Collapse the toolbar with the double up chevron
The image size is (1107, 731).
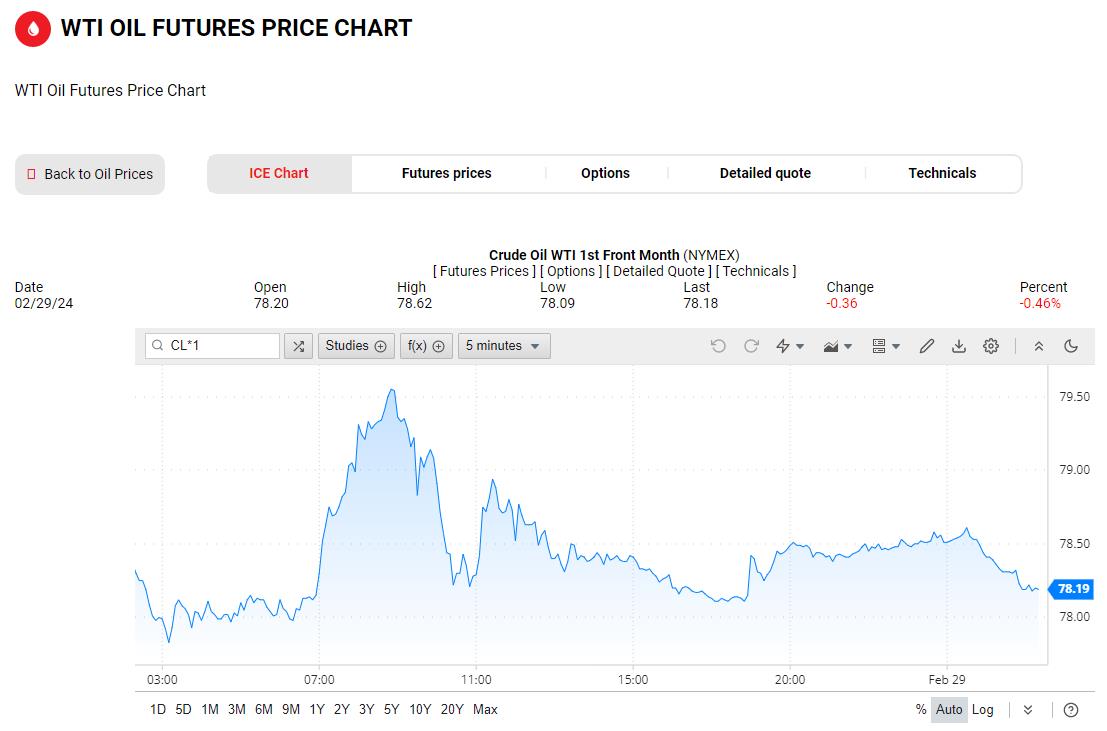[1039, 346]
